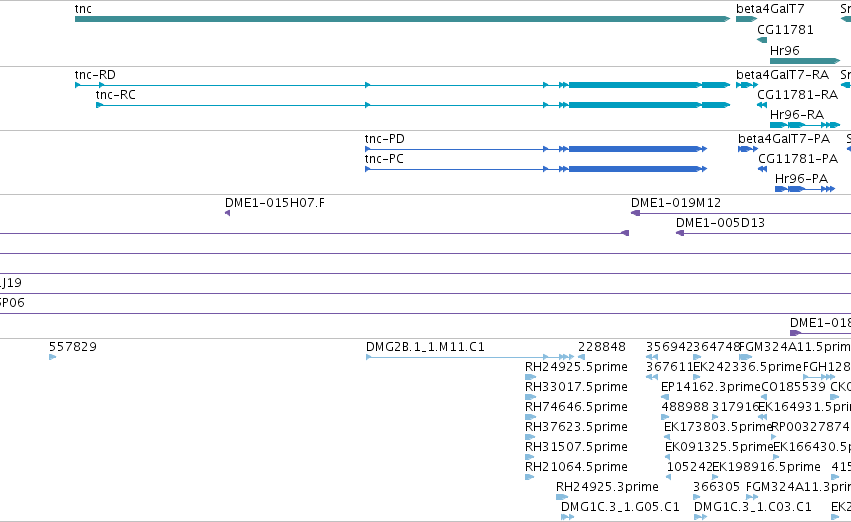Open the CG11781-PA protein label
851x522 pixels.
[798, 158]
